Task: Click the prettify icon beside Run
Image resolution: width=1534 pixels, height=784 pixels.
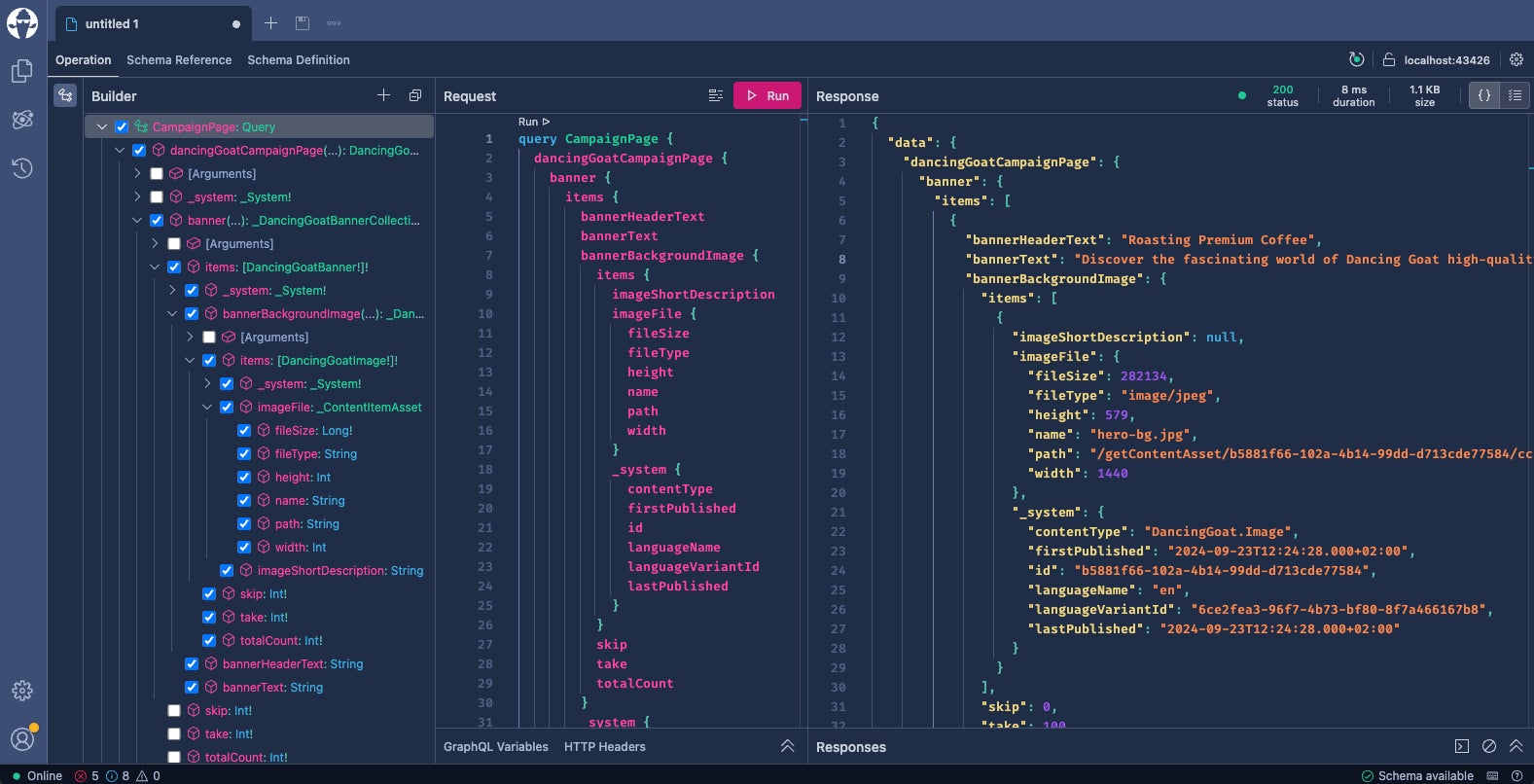Action: [716, 95]
